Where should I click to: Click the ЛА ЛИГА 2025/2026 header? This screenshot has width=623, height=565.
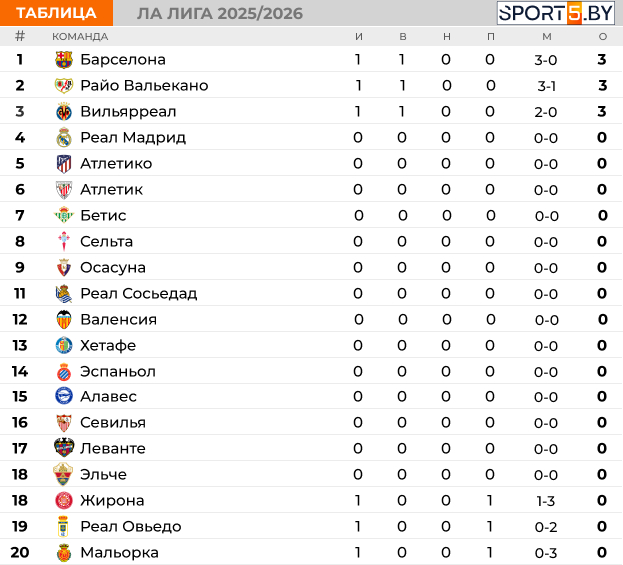pyautogui.click(x=220, y=14)
